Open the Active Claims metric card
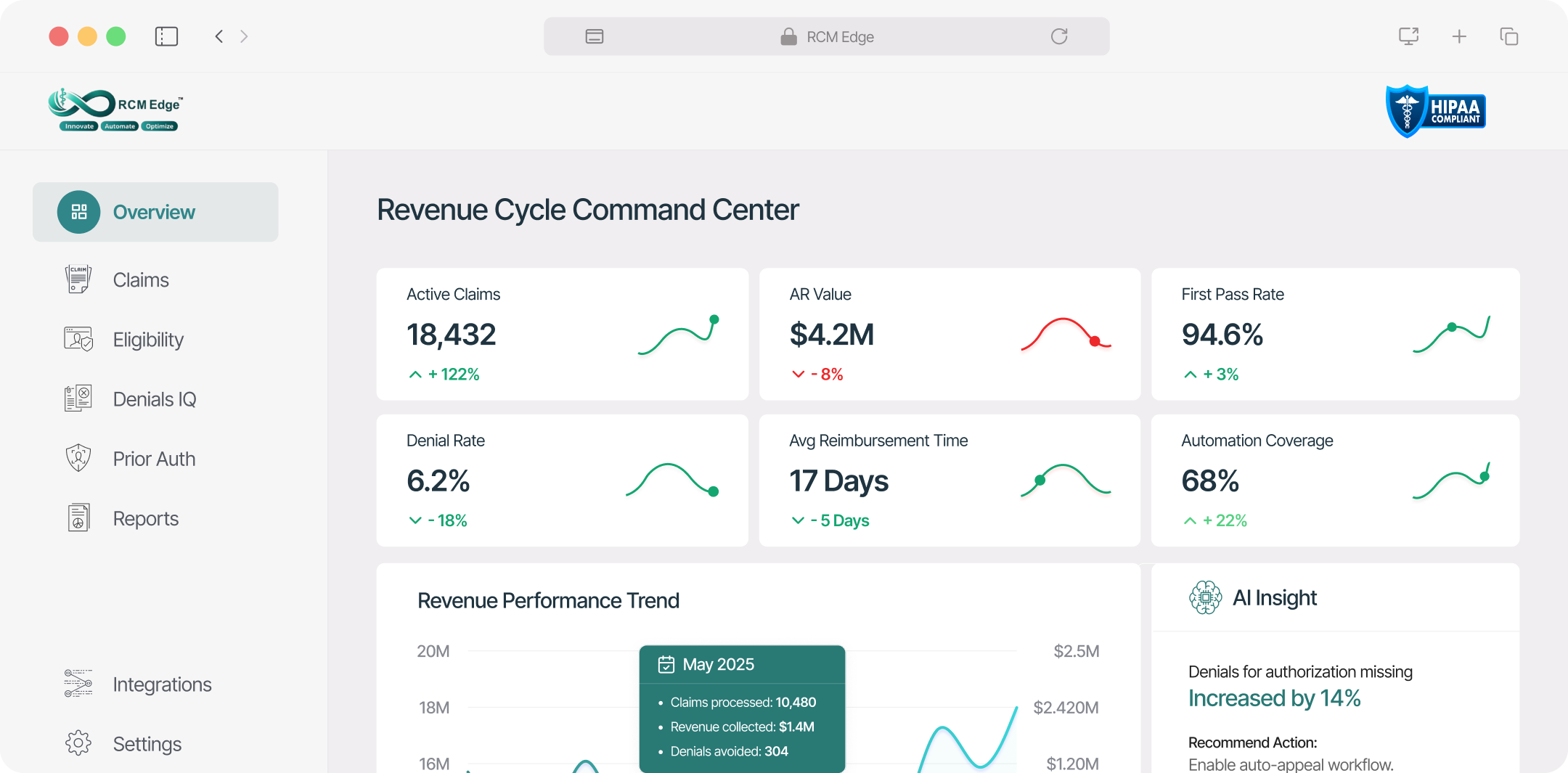Viewport: 1568px width, 773px height. pos(562,334)
